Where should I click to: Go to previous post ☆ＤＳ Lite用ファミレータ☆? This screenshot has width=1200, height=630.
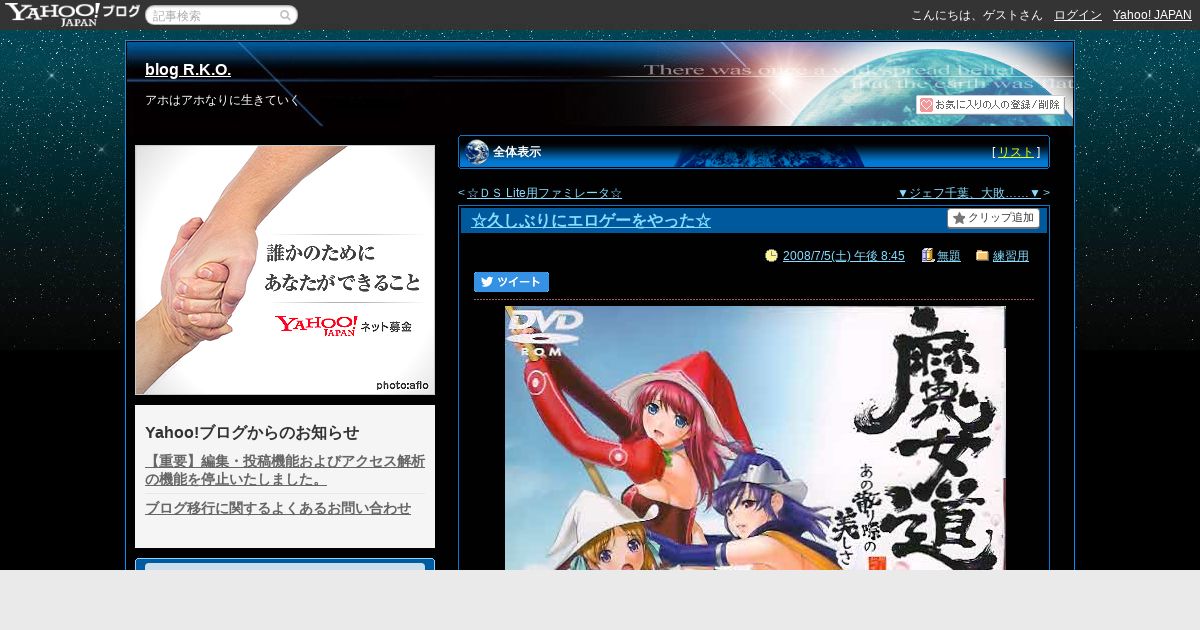[x=544, y=193]
